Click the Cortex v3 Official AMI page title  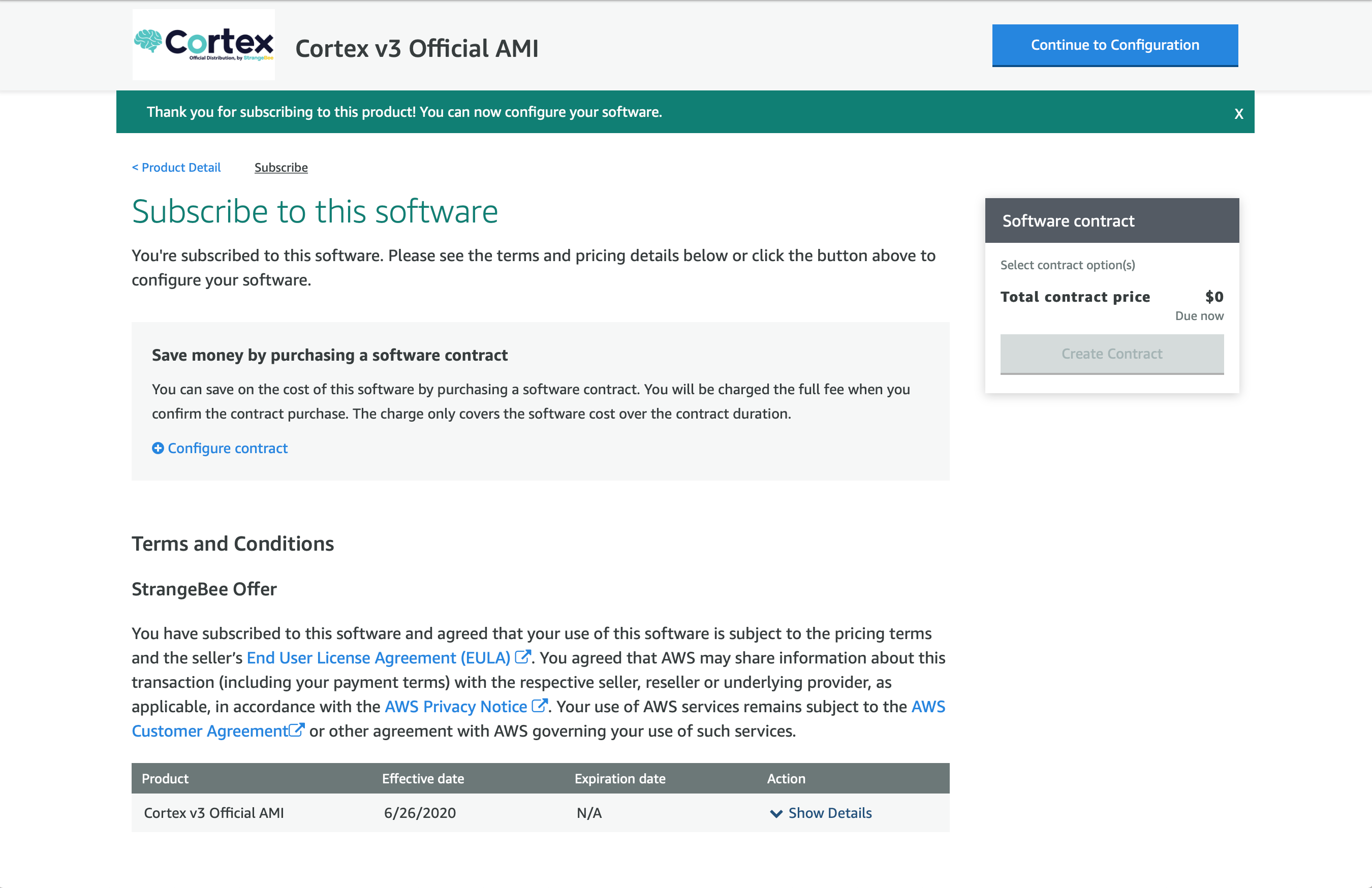[x=416, y=48]
